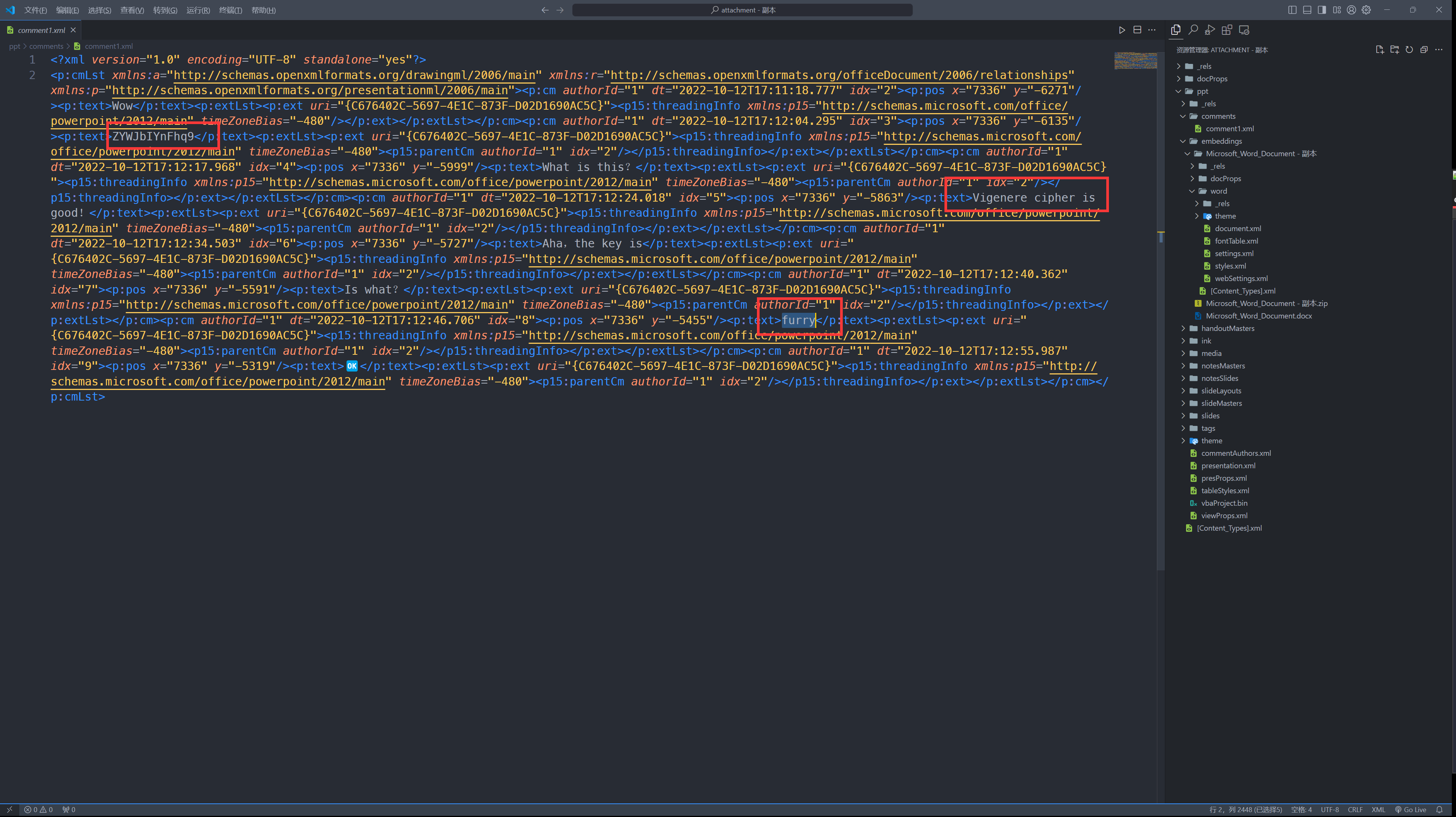Open notifications bell in status bar

pyautogui.click(x=1439, y=810)
